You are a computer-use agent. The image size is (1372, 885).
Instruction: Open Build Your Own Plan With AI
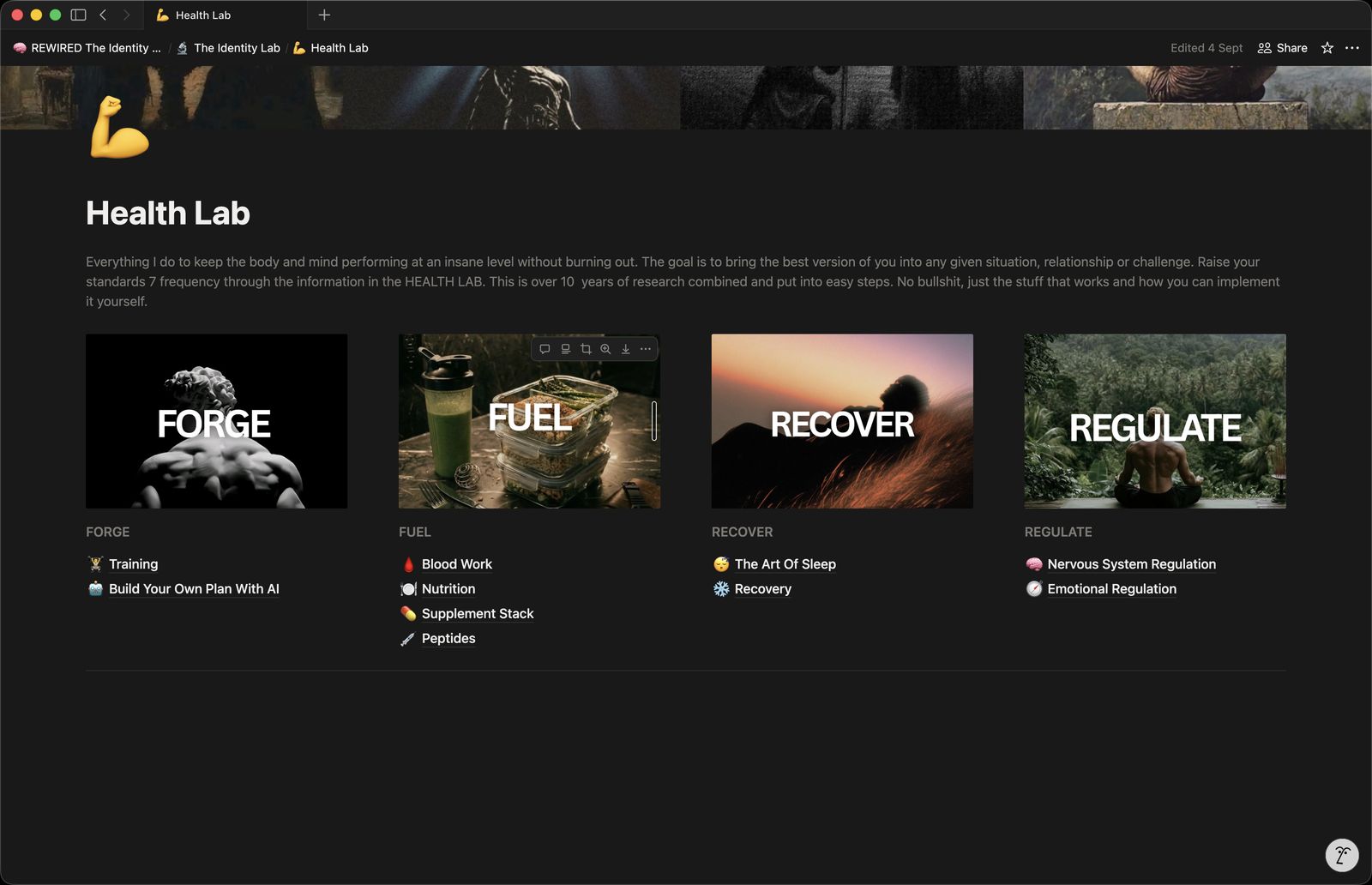click(184, 589)
